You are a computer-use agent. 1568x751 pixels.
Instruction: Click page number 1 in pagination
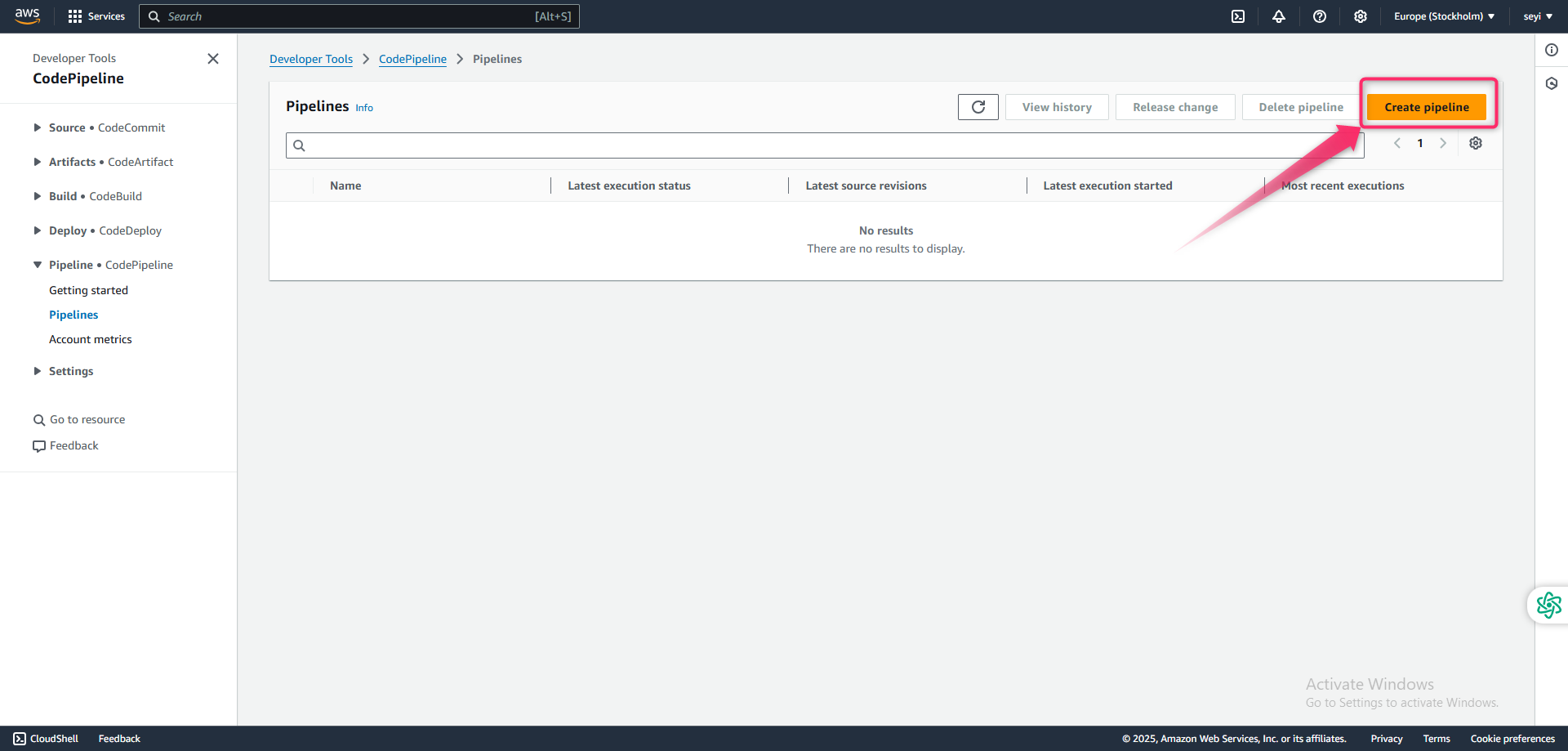(1420, 143)
